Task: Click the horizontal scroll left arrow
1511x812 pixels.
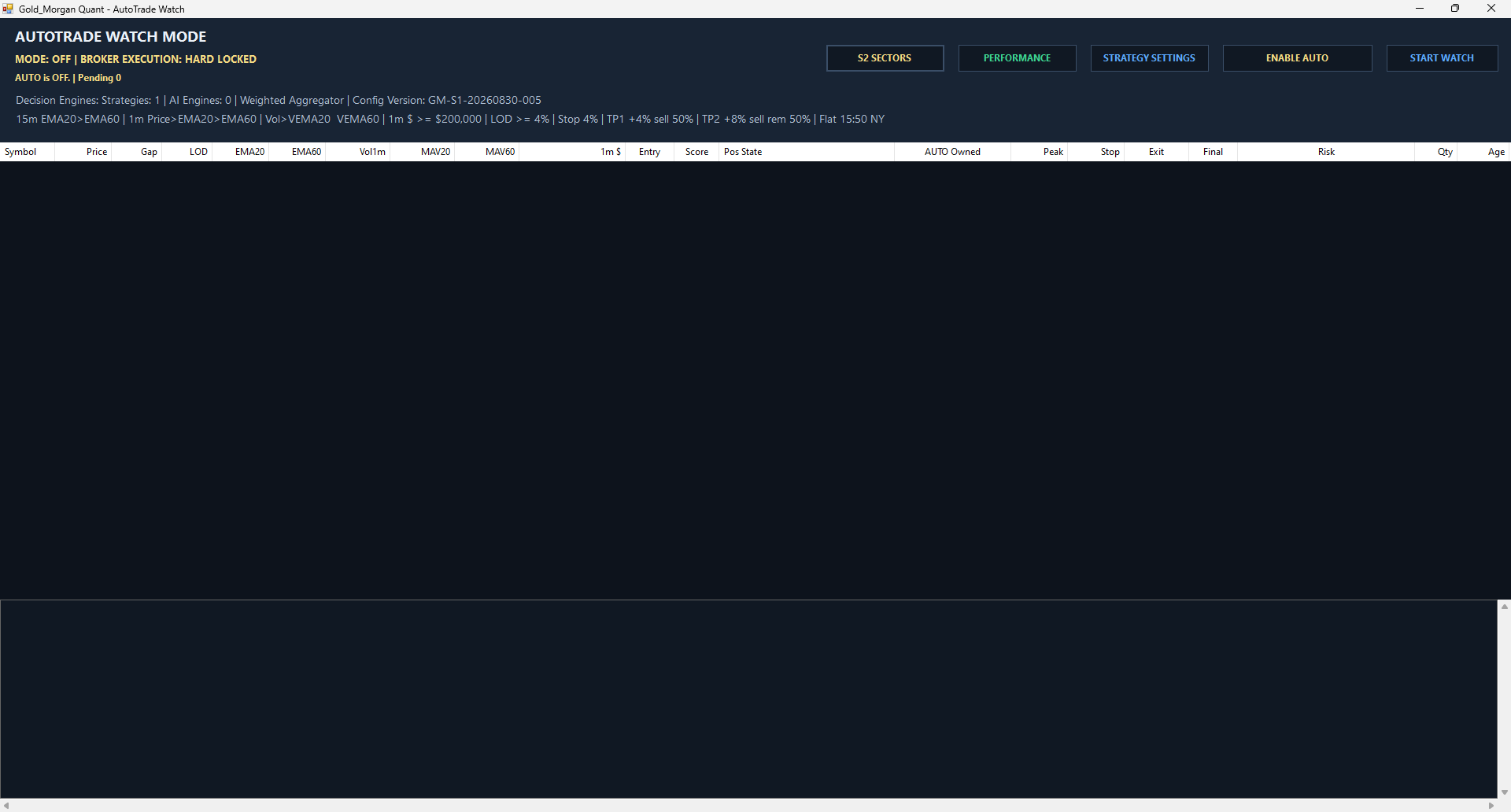Action: [6, 806]
